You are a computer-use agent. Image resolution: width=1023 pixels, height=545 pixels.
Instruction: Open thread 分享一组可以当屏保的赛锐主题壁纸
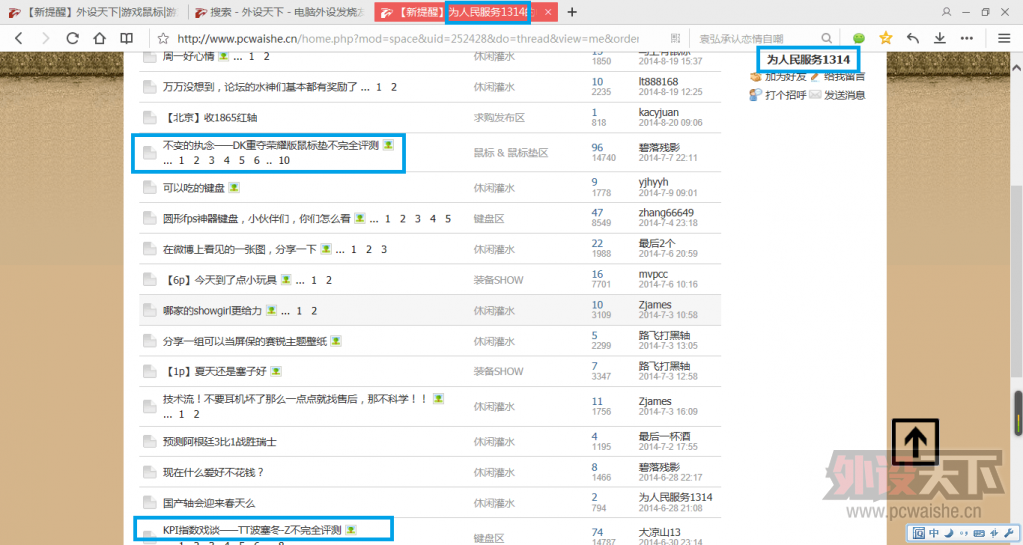click(x=245, y=341)
